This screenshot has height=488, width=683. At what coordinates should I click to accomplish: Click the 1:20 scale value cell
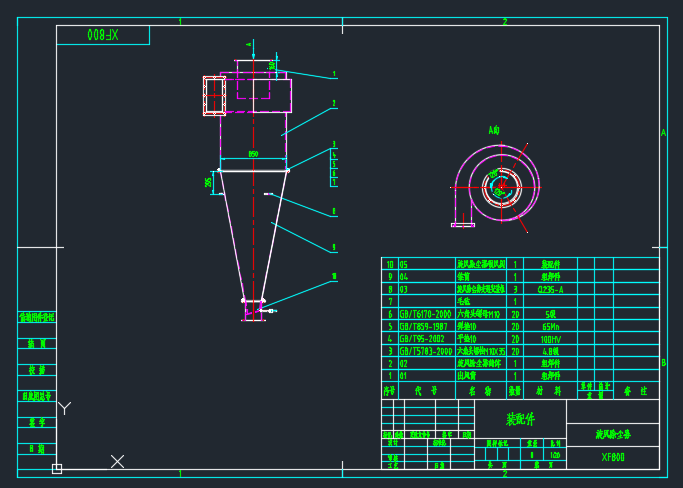555,455
